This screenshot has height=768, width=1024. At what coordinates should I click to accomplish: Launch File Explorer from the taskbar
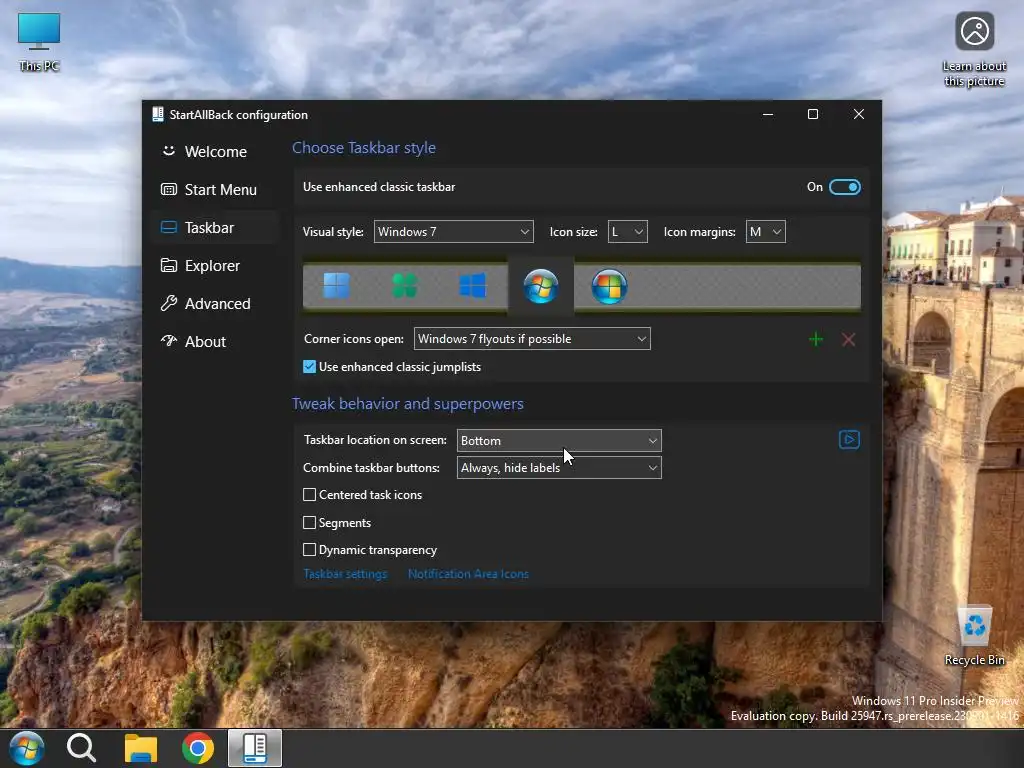140,748
